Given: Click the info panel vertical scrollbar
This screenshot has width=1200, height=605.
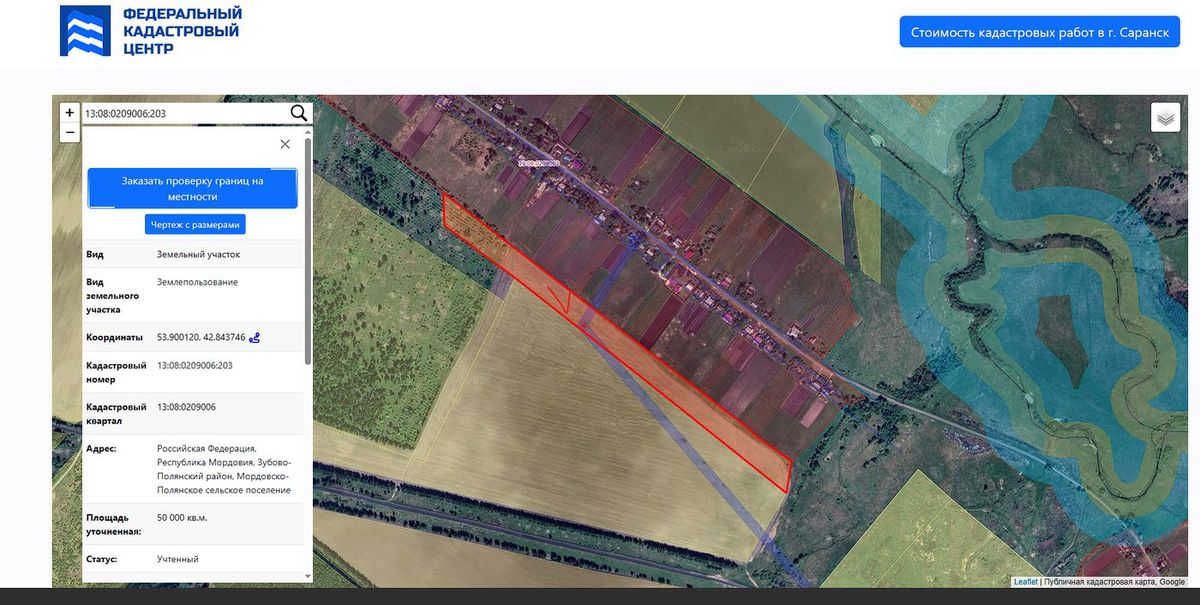Looking at the screenshot, I should (x=308, y=252).
